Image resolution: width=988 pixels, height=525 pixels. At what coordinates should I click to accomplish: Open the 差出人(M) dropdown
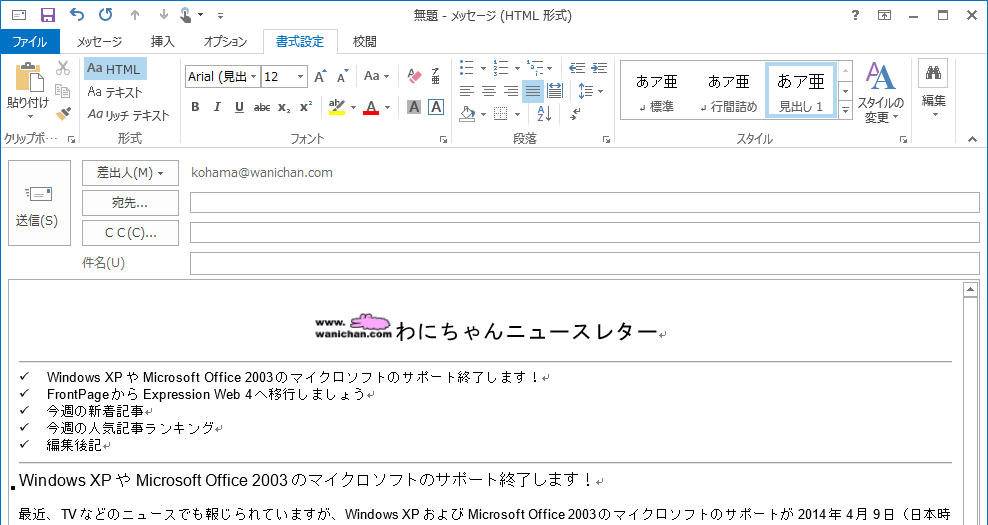130,173
